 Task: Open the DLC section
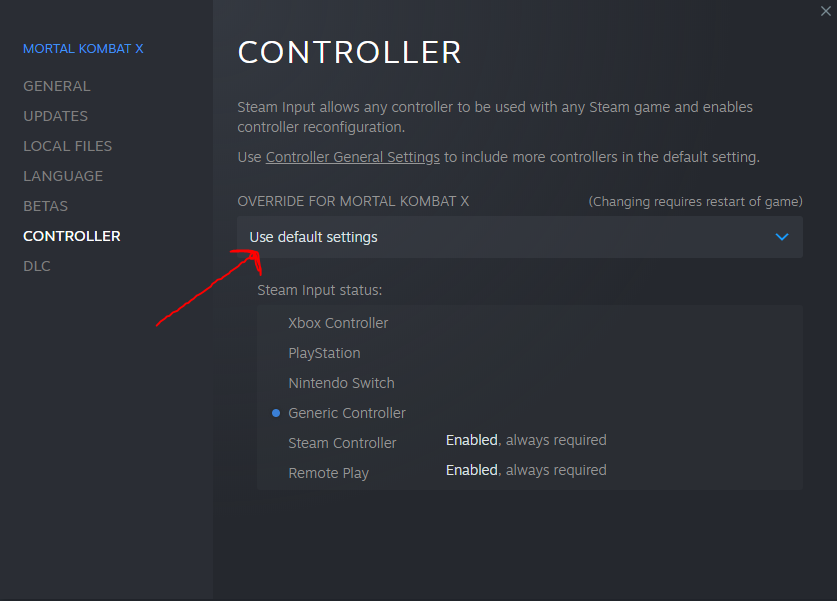tap(37, 266)
